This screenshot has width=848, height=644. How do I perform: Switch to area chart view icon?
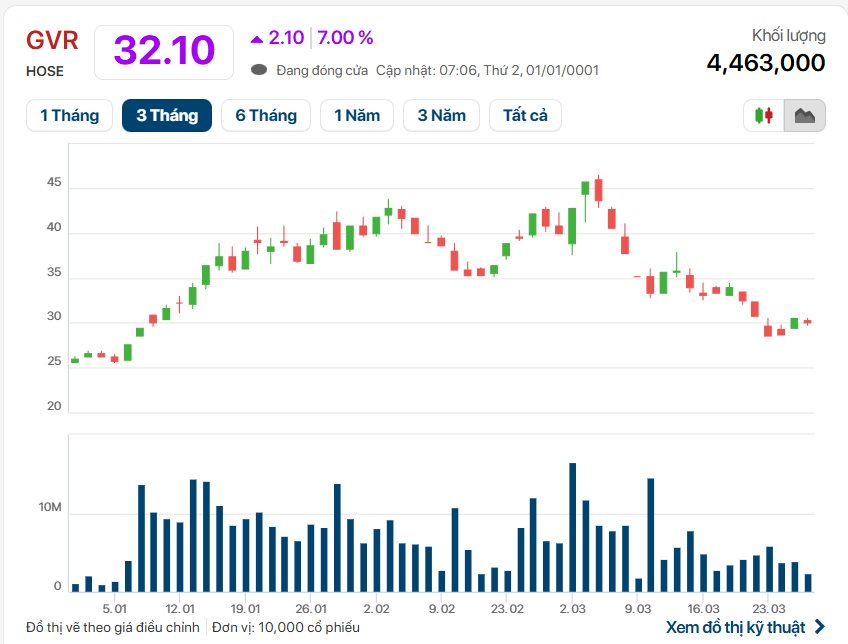[804, 116]
